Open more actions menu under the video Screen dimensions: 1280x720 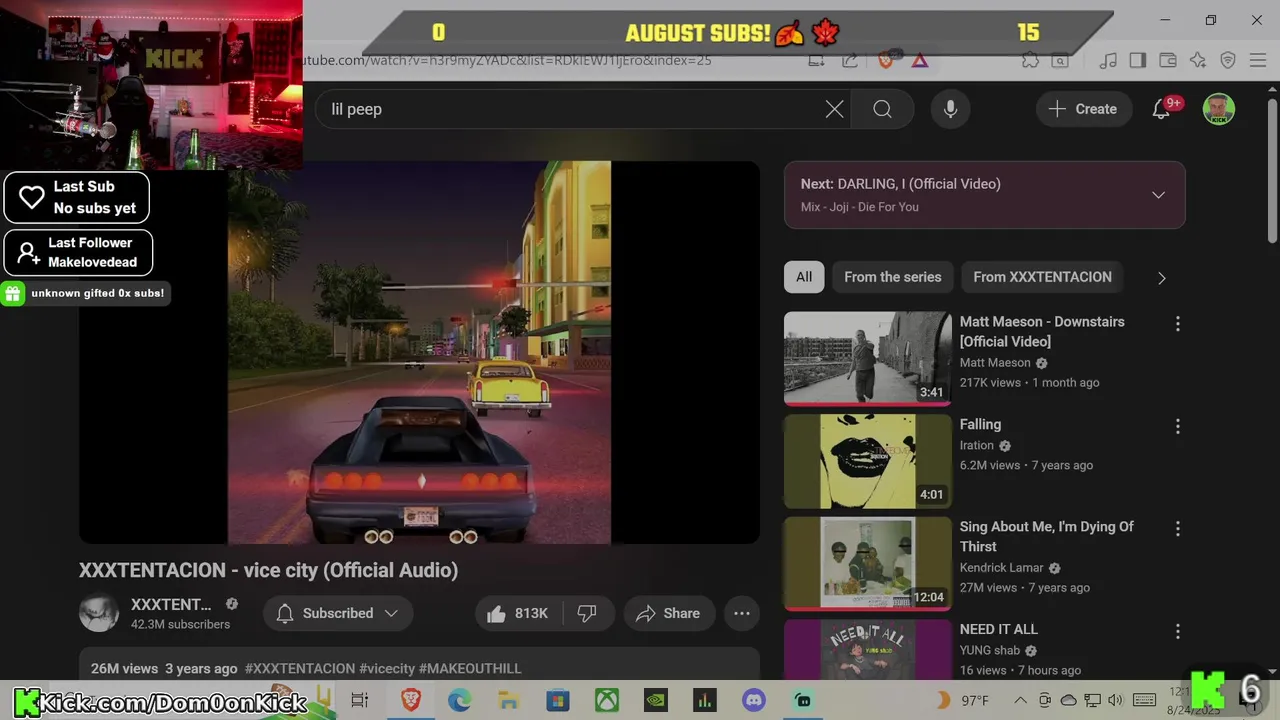(x=742, y=613)
